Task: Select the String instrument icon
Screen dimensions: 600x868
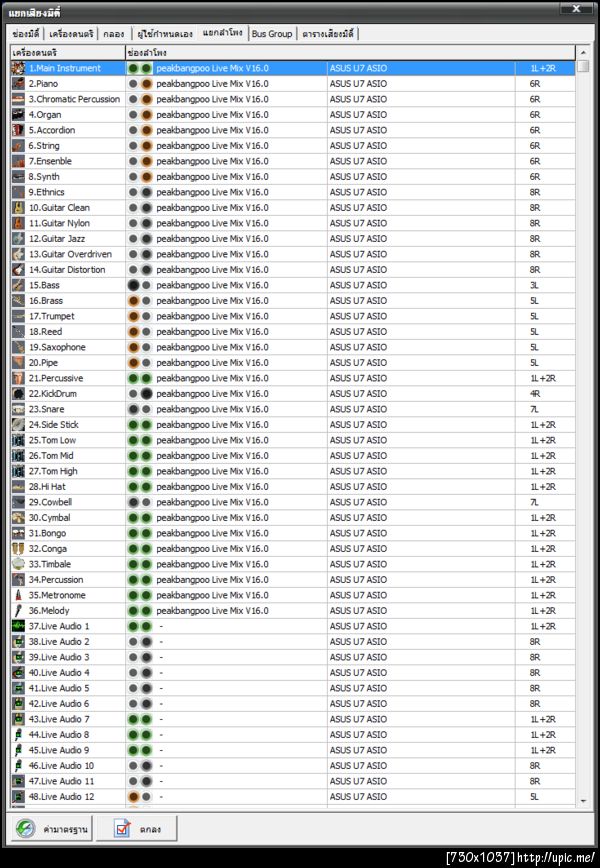Action: (x=18, y=146)
